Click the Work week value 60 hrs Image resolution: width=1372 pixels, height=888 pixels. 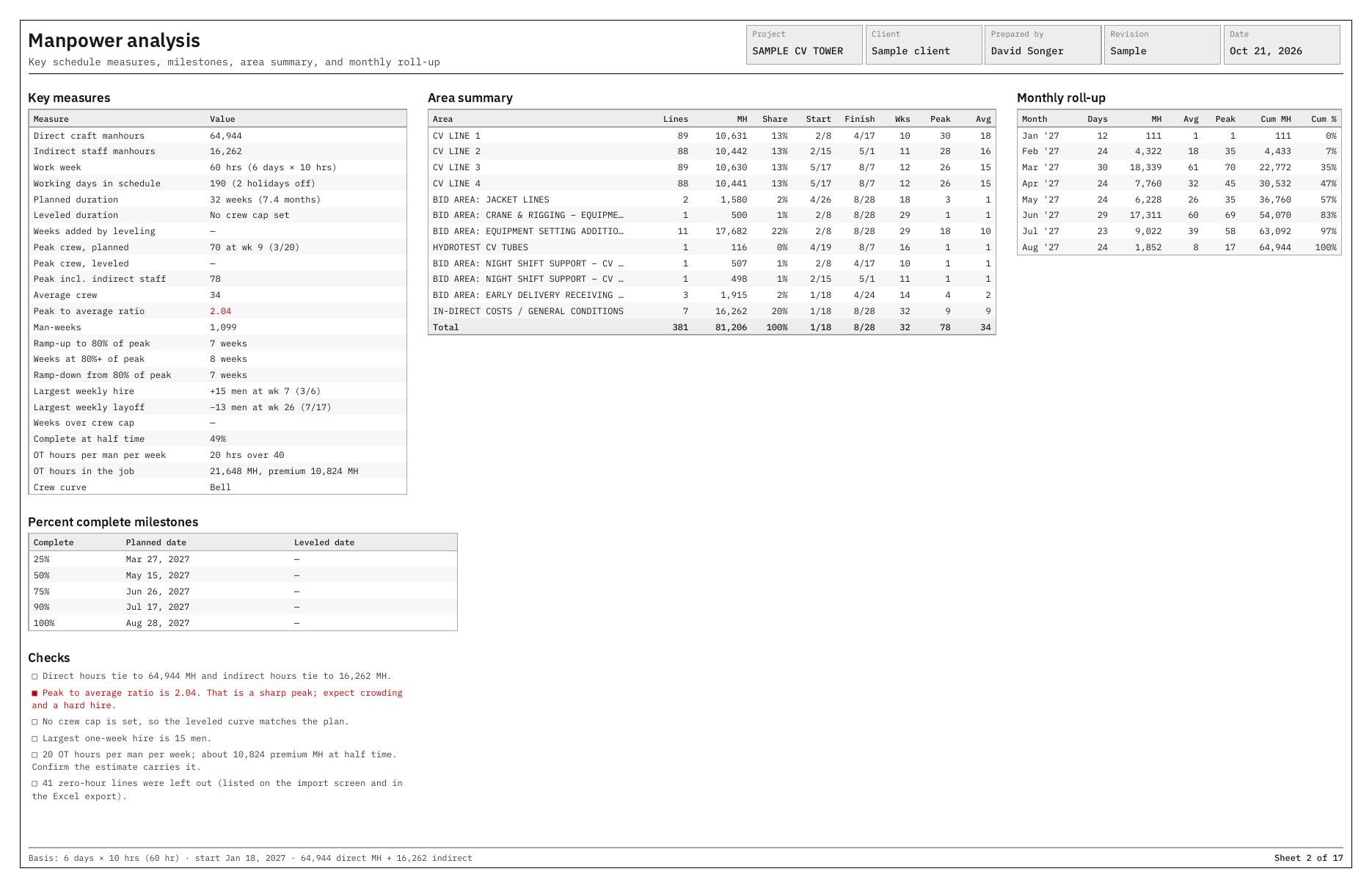[273, 167]
